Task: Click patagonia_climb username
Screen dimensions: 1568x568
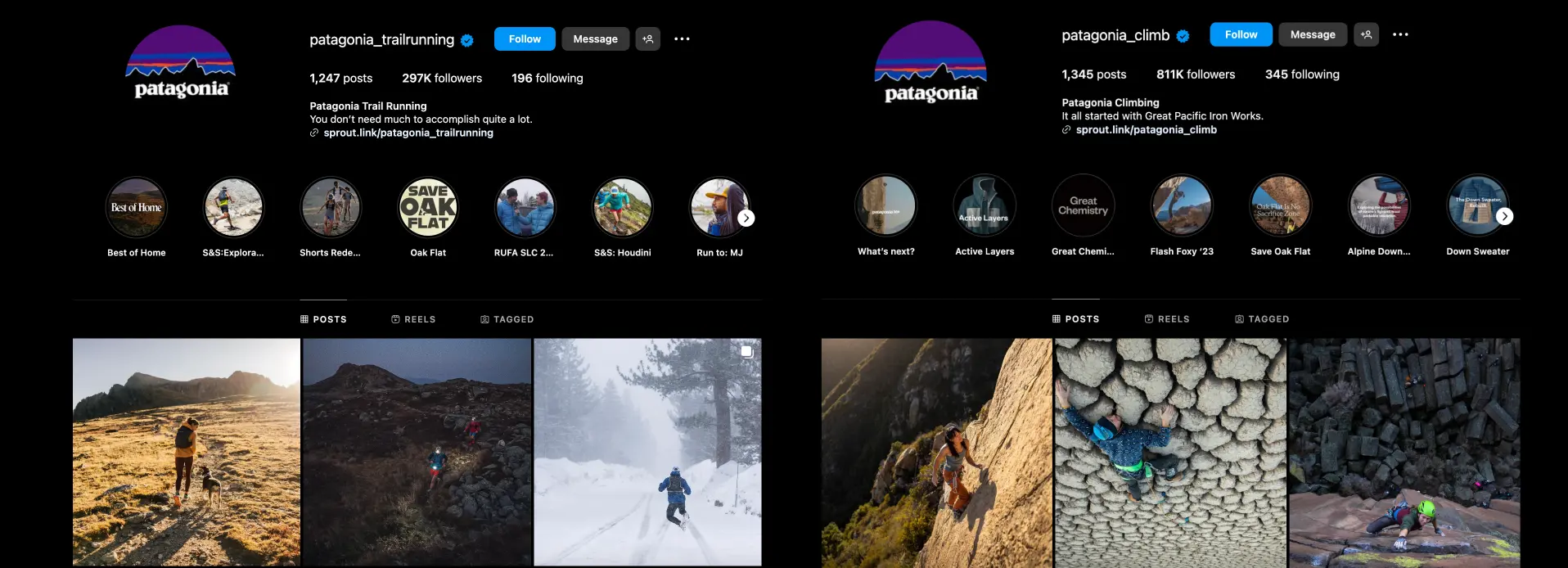Action: tap(1115, 35)
